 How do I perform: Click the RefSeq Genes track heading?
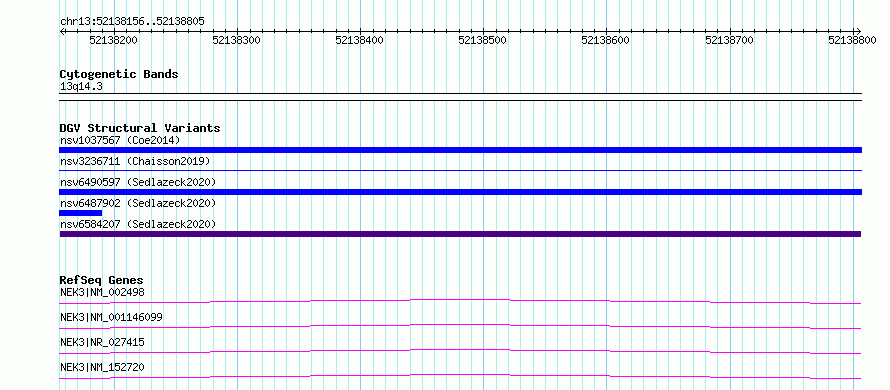point(102,280)
